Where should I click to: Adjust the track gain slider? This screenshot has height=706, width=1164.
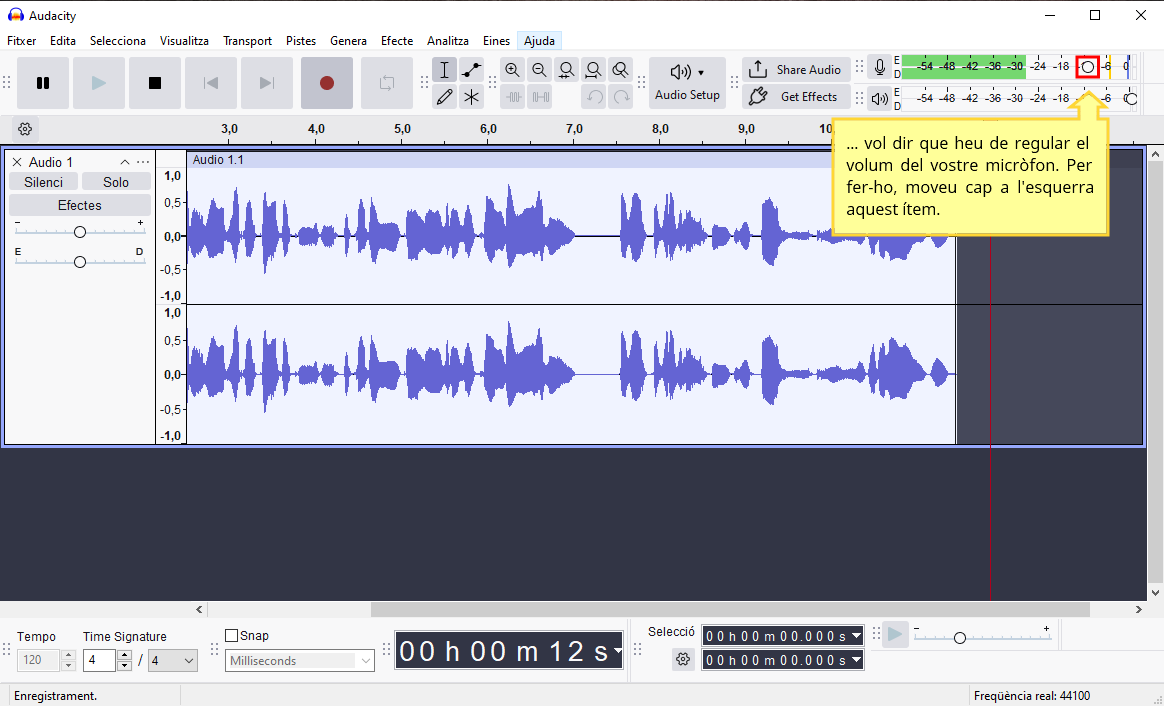79,232
